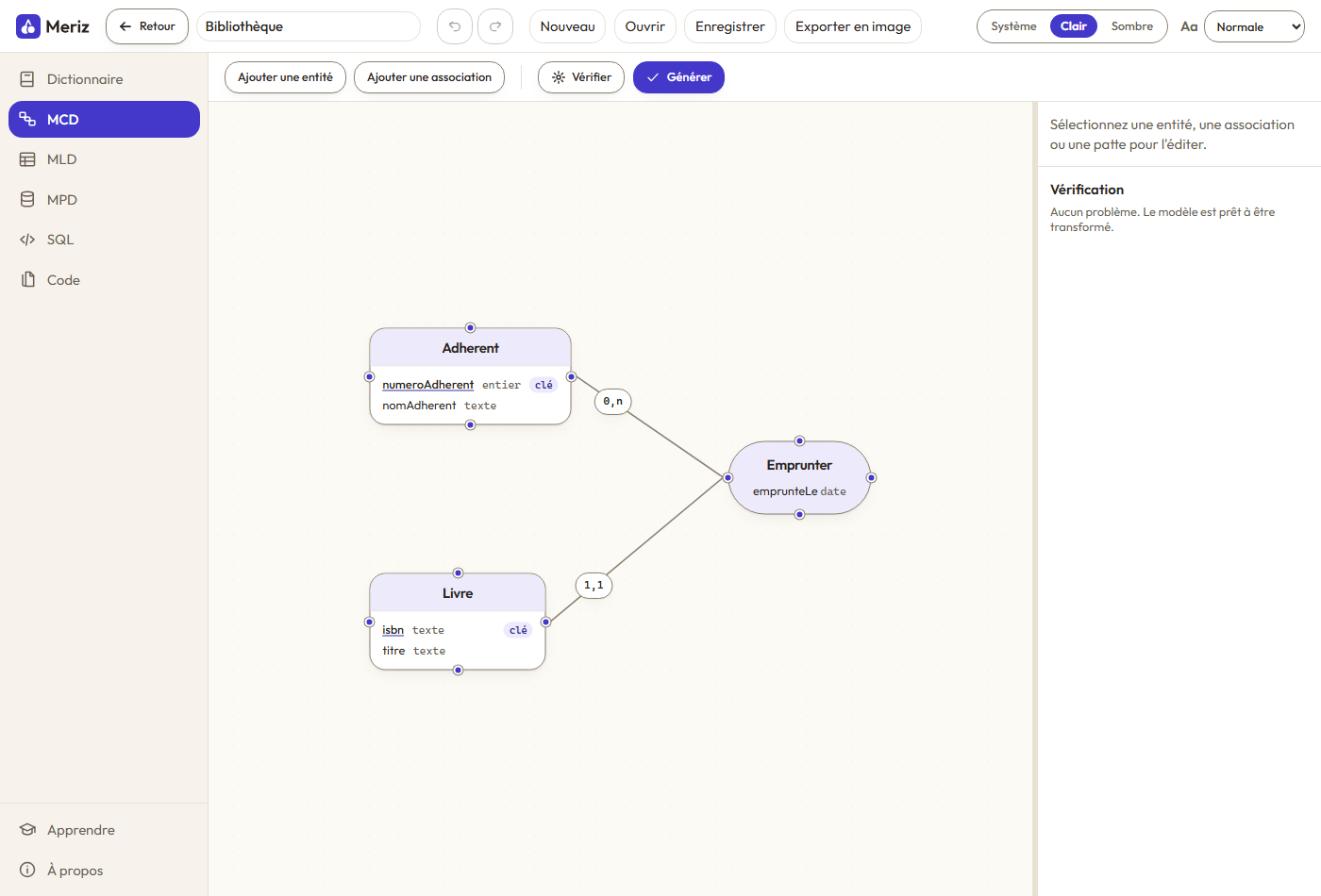1321x896 pixels.
Task: Open the MPD database view
Action: pyautogui.click(x=104, y=200)
